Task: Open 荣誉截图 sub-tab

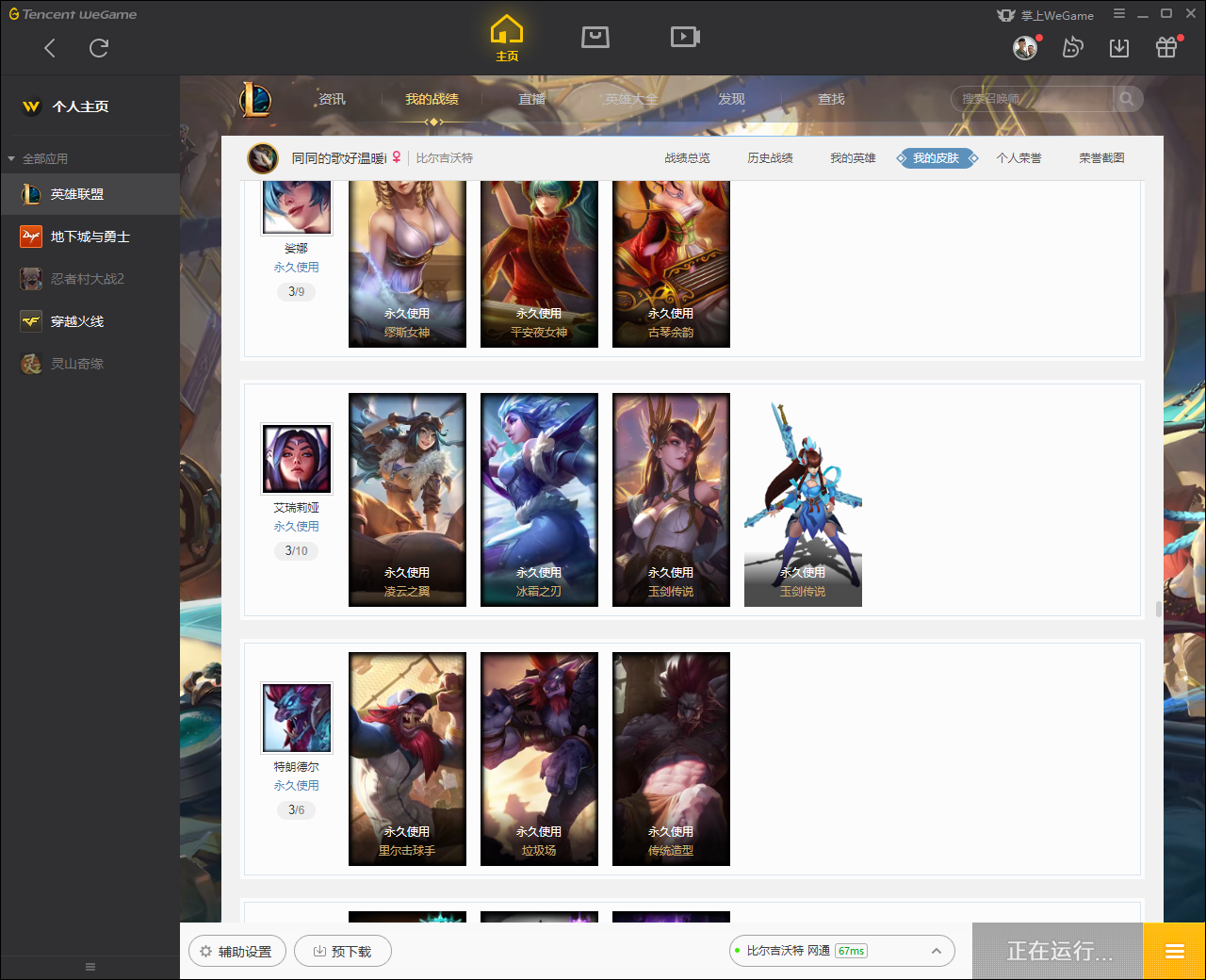Action: [x=1101, y=158]
